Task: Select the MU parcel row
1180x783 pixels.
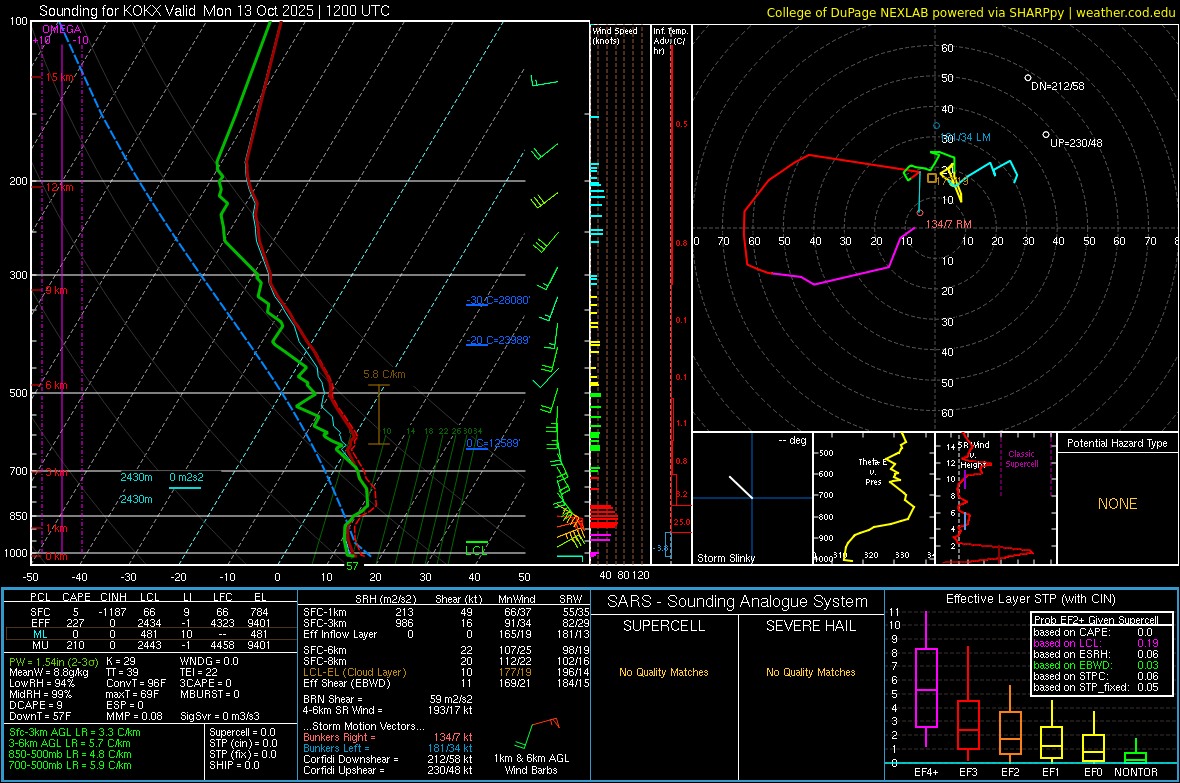Action: [x=149, y=645]
